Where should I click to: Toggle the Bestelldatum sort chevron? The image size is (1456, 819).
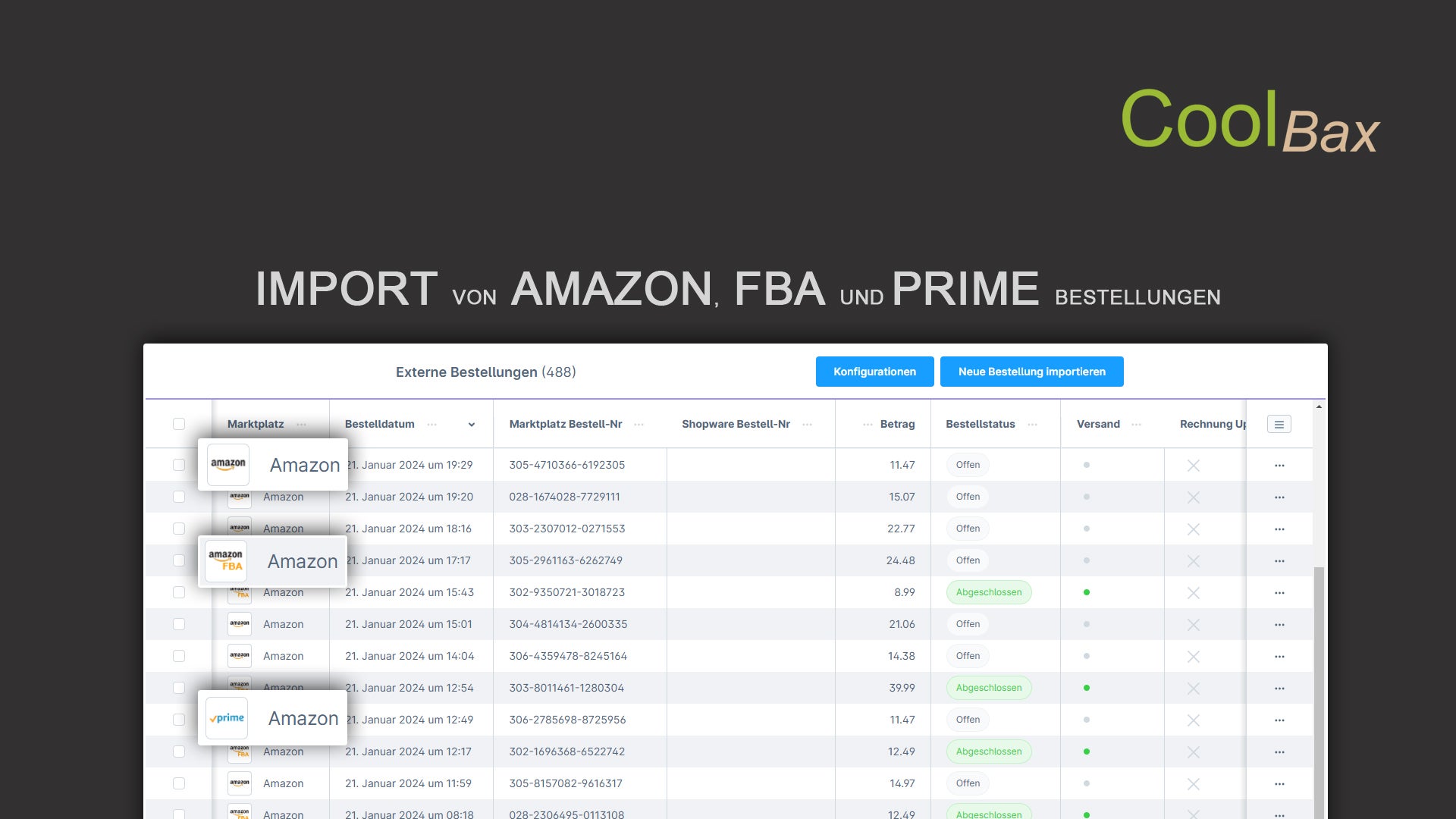point(472,425)
